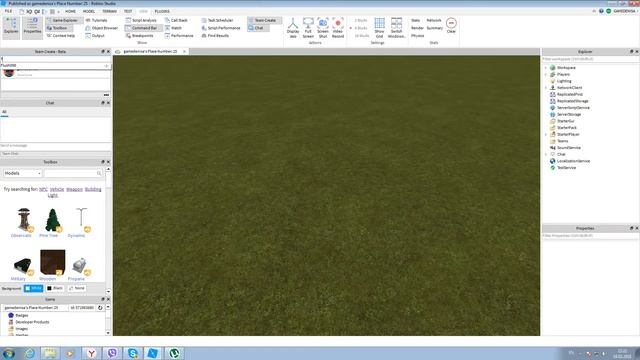
Task: Enter Full Screen mode
Action: point(308,28)
